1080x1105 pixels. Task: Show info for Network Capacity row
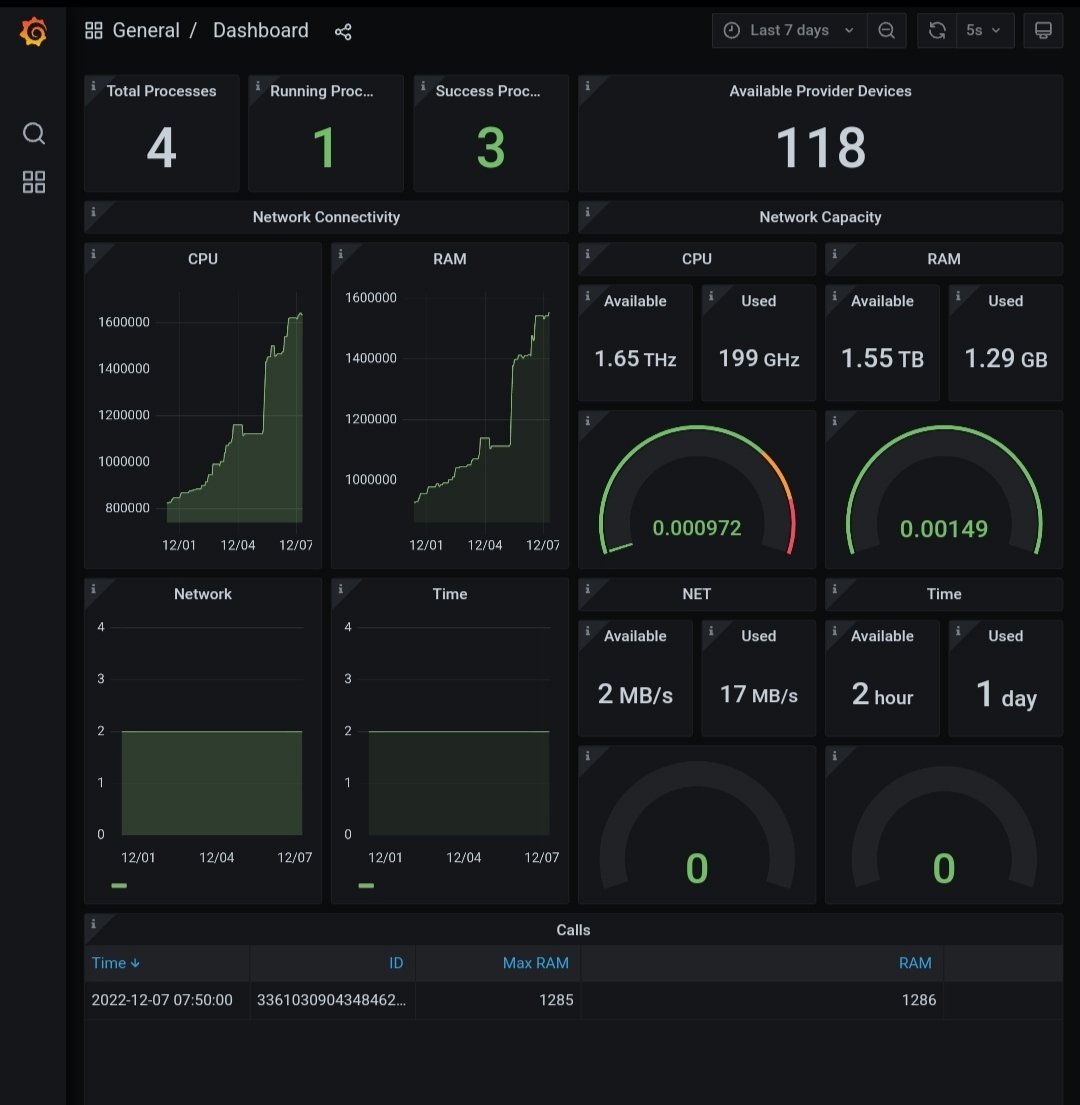click(588, 211)
